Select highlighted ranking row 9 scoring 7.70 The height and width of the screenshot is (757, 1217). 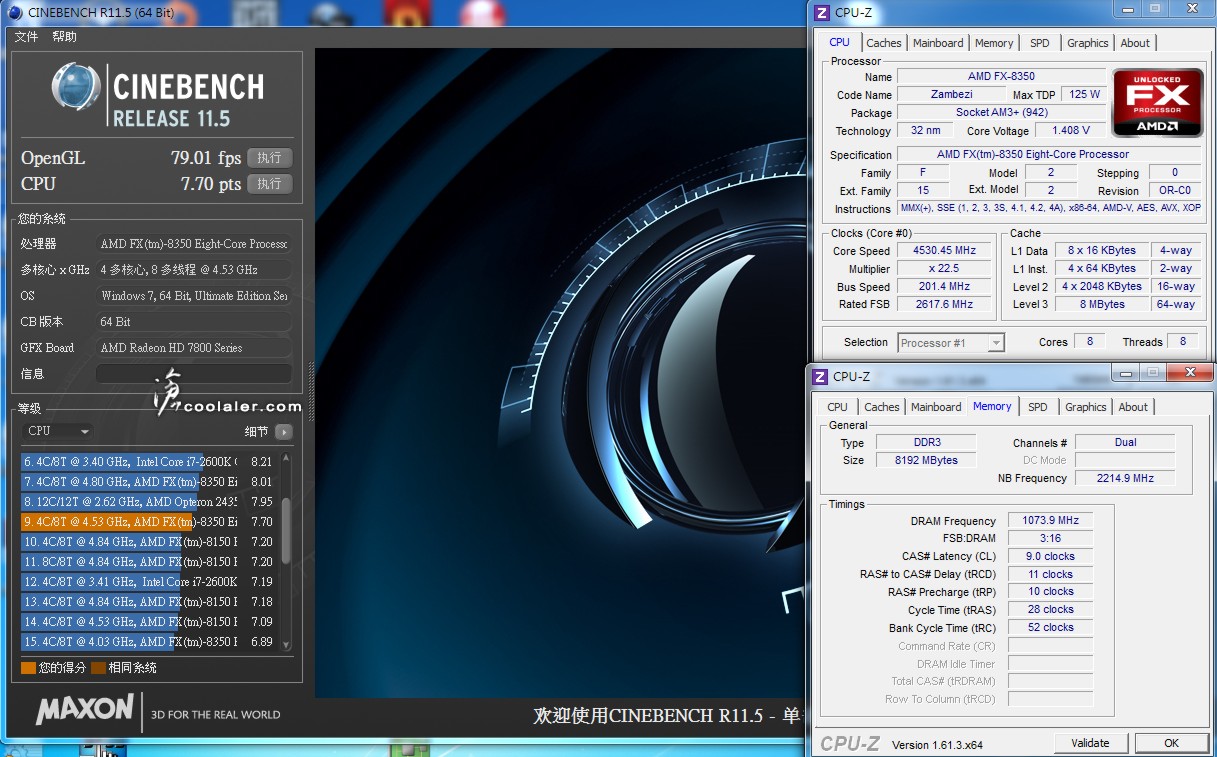tap(149, 522)
